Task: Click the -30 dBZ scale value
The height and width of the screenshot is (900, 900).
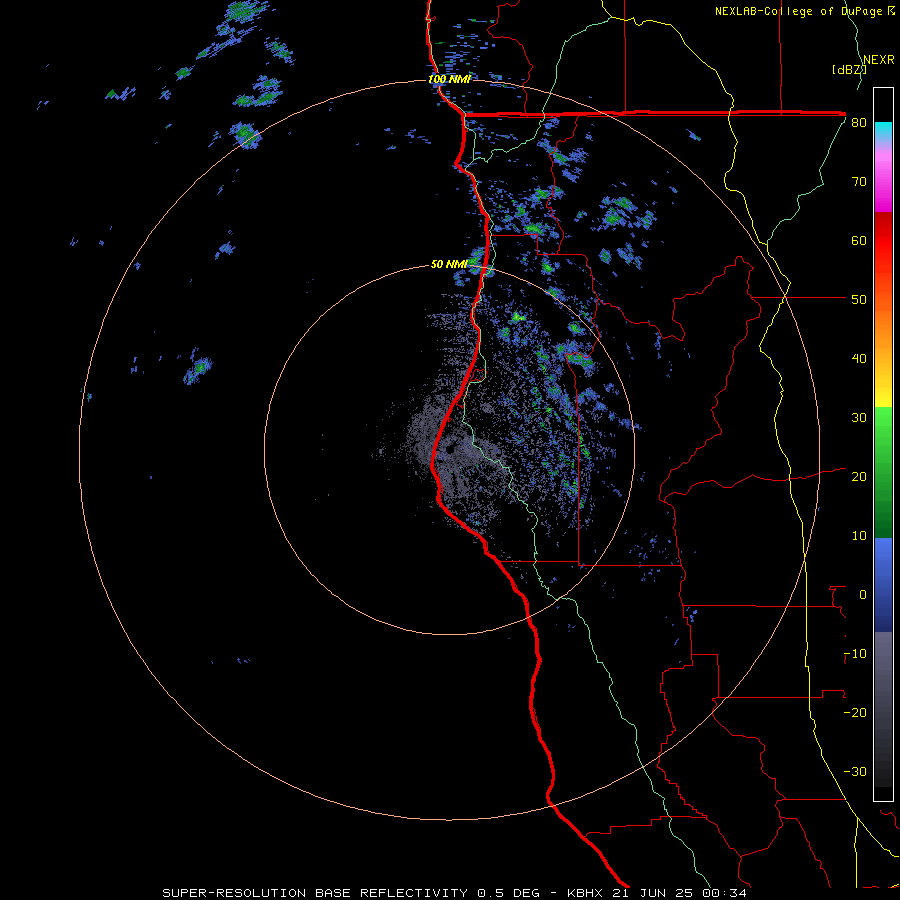Action: [x=855, y=771]
